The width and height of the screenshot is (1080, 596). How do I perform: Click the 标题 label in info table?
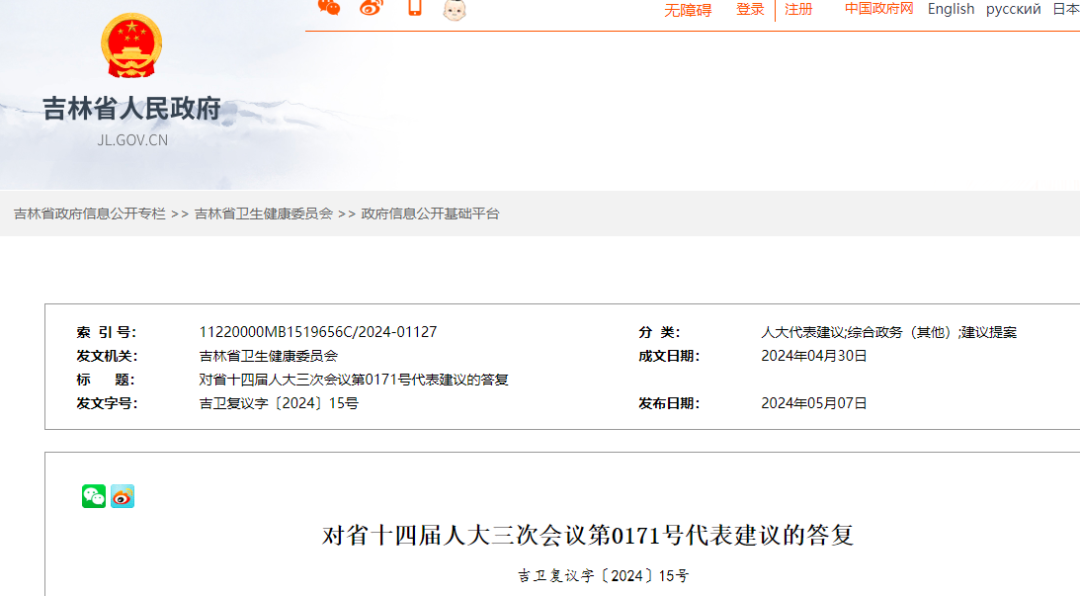click(x=105, y=380)
